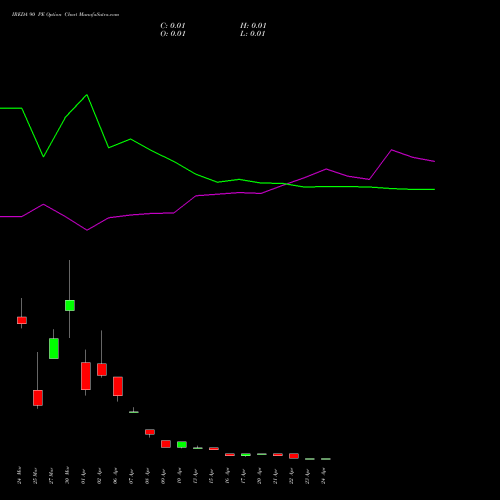The image size is (500, 500).
Task: Select the red candlestick body for 24 Mar
Action: 22,320
